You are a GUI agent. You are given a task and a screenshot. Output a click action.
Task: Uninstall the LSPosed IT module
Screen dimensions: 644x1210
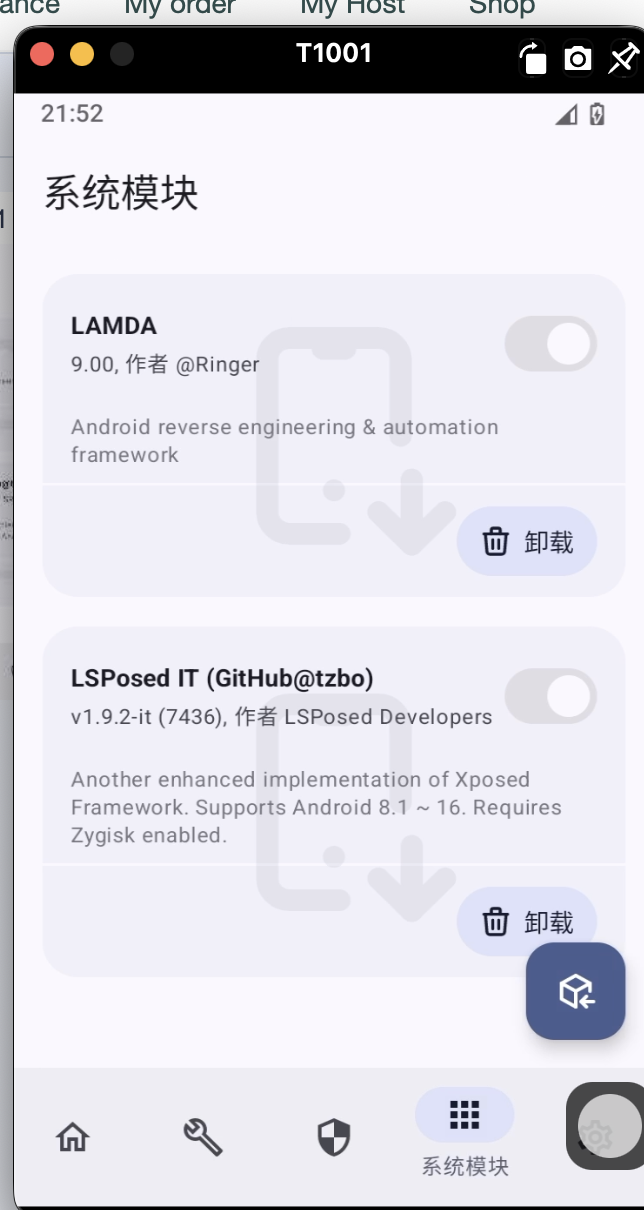tap(526, 921)
